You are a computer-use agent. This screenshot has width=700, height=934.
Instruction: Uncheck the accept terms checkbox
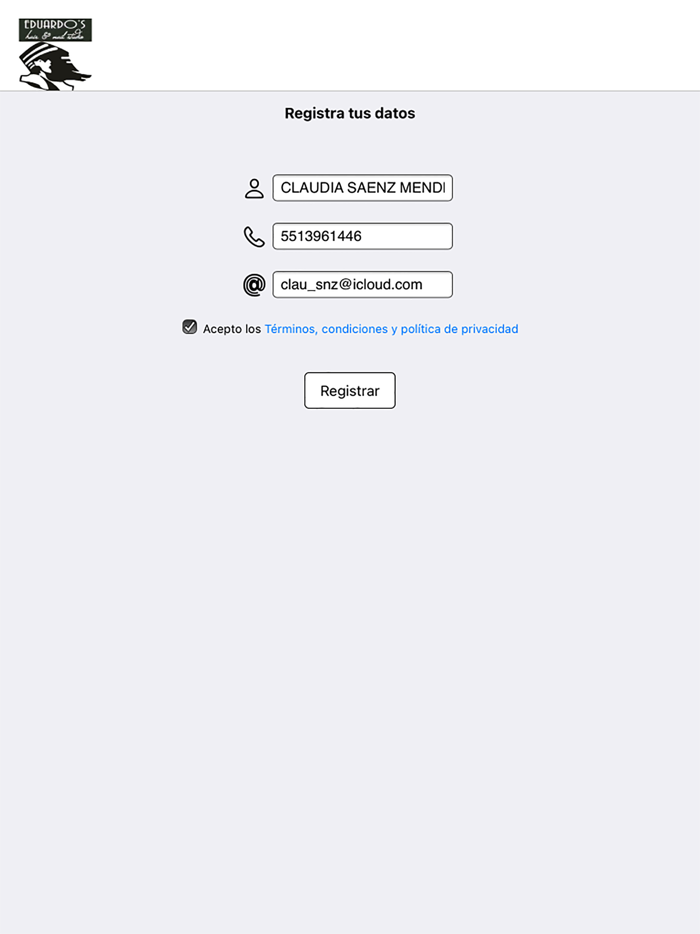[189, 327]
